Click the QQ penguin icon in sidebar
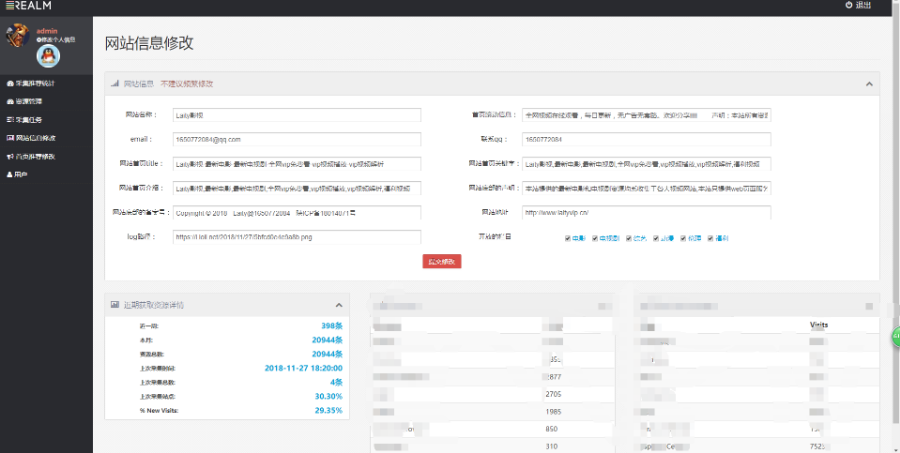 coord(48,56)
